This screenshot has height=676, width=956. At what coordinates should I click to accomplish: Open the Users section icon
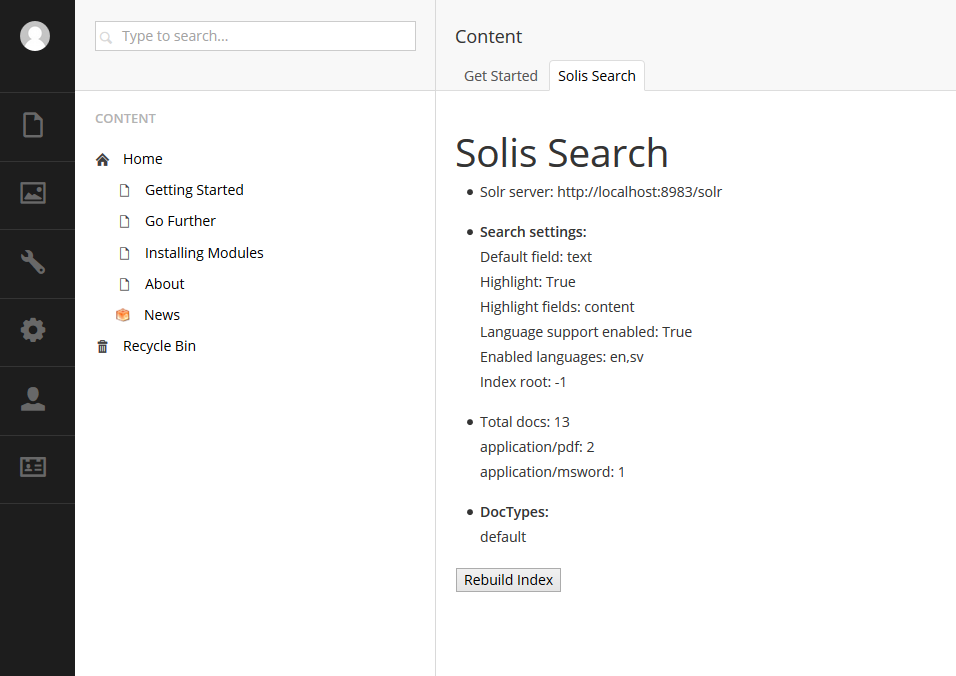coord(33,399)
